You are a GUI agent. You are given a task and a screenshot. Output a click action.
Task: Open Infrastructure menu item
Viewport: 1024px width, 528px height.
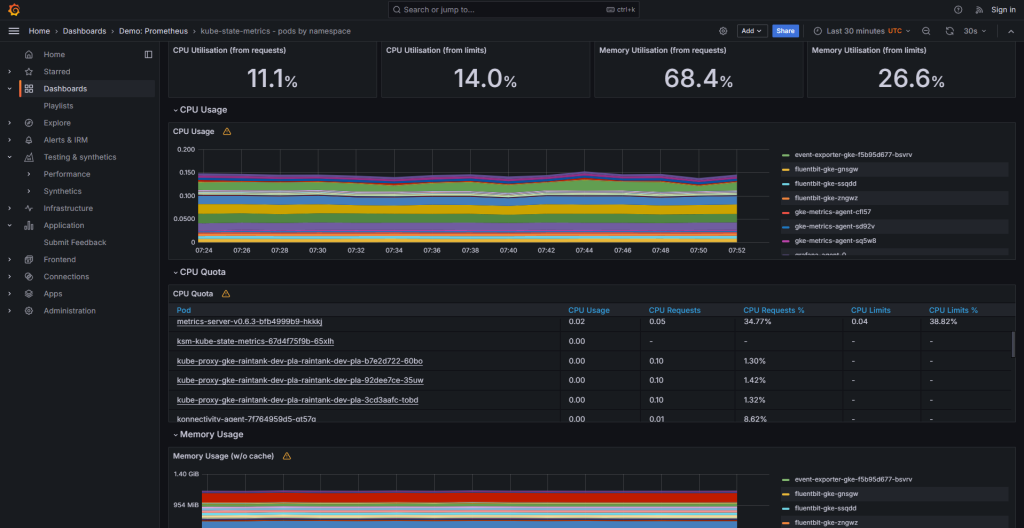(68, 208)
